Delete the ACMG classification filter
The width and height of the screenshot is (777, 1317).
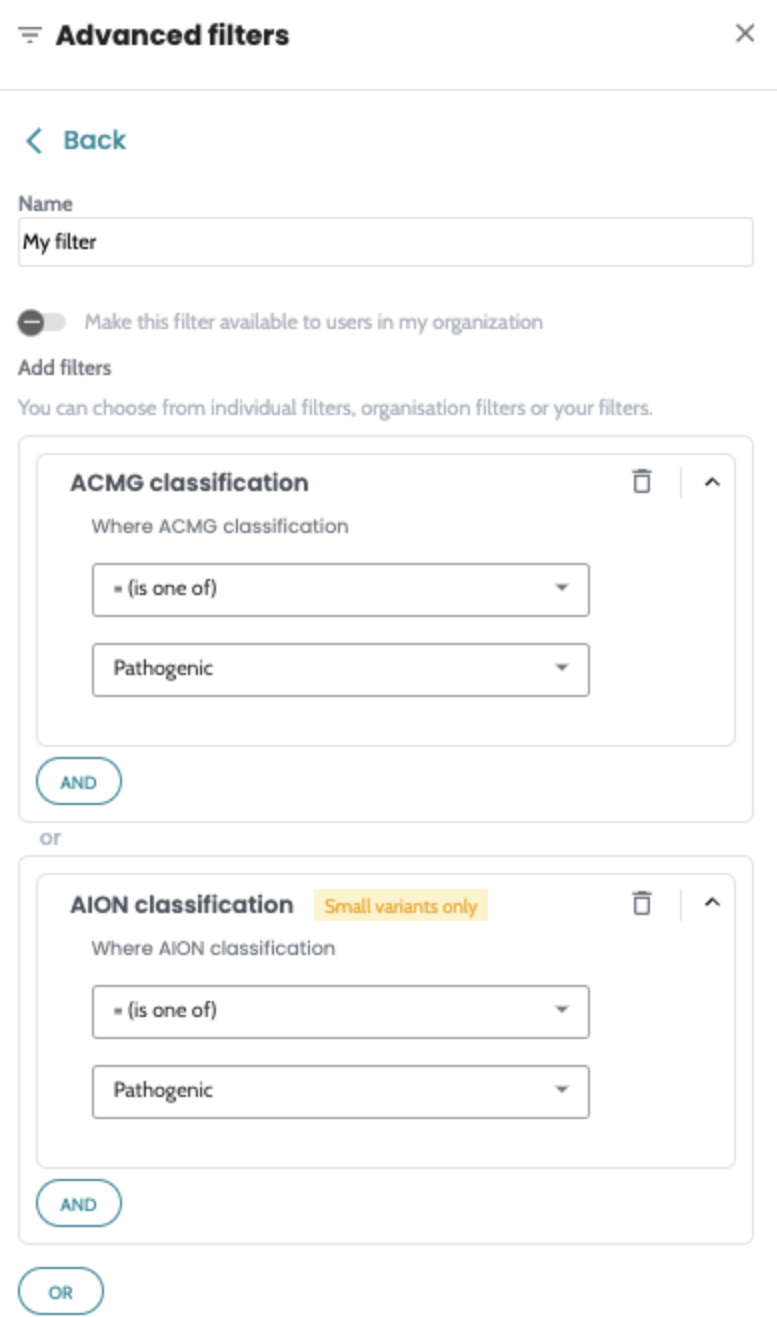642,482
